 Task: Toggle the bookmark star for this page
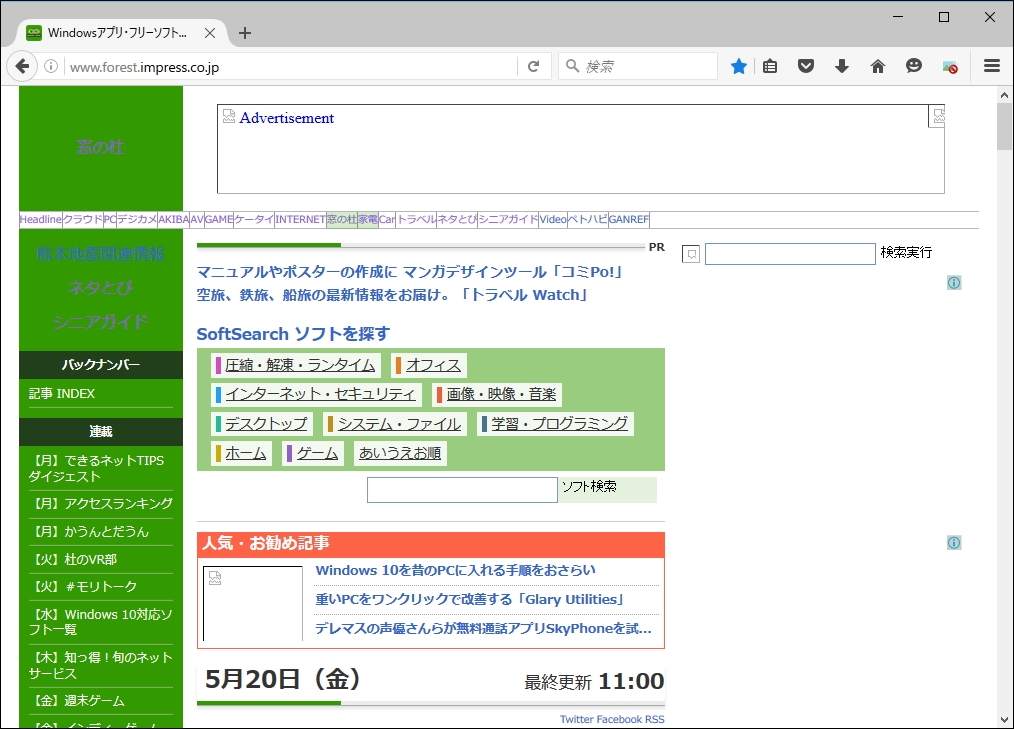[738, 65]
